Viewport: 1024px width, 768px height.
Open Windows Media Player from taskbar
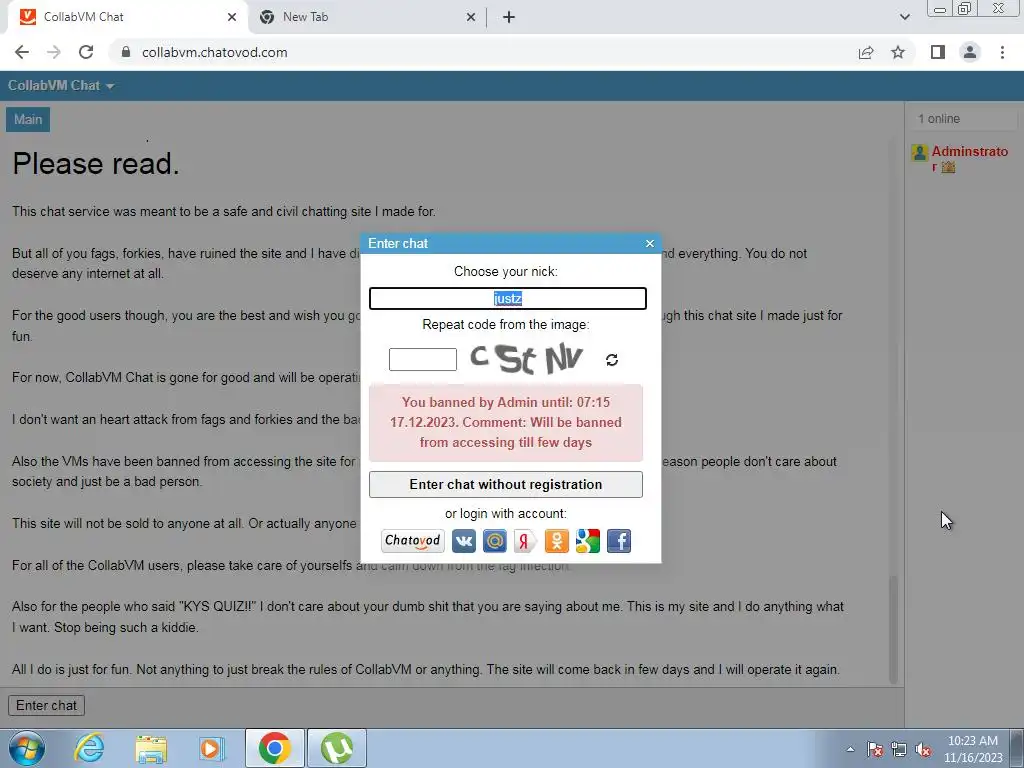tap(212, 748)
